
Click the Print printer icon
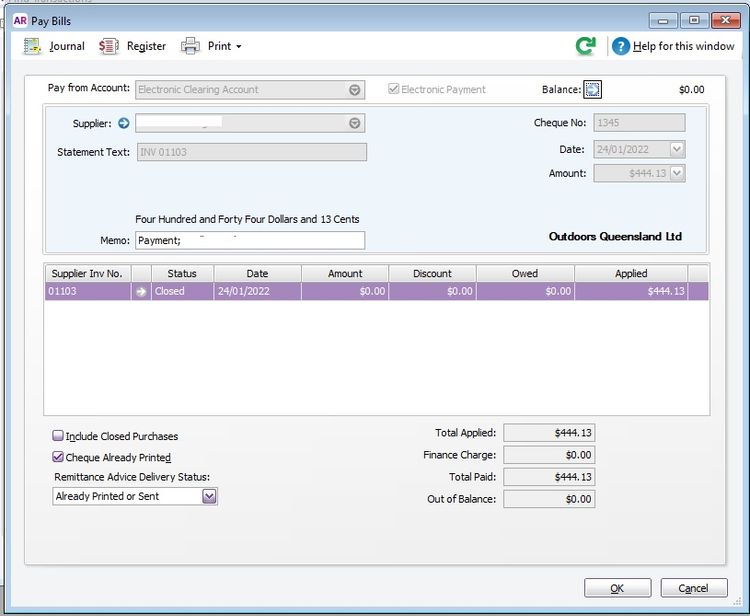pyautogui.click(x=190, y=46)
